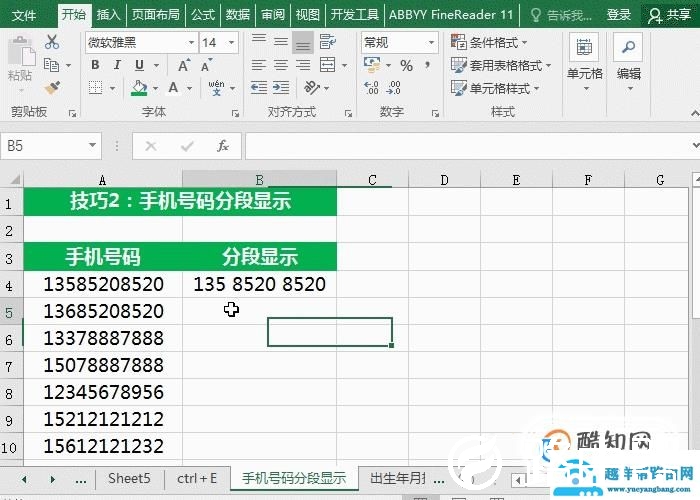This screenshot has width=700, height=500.
Task: Open the font size dropdown
Action: (x=232, y=43)
